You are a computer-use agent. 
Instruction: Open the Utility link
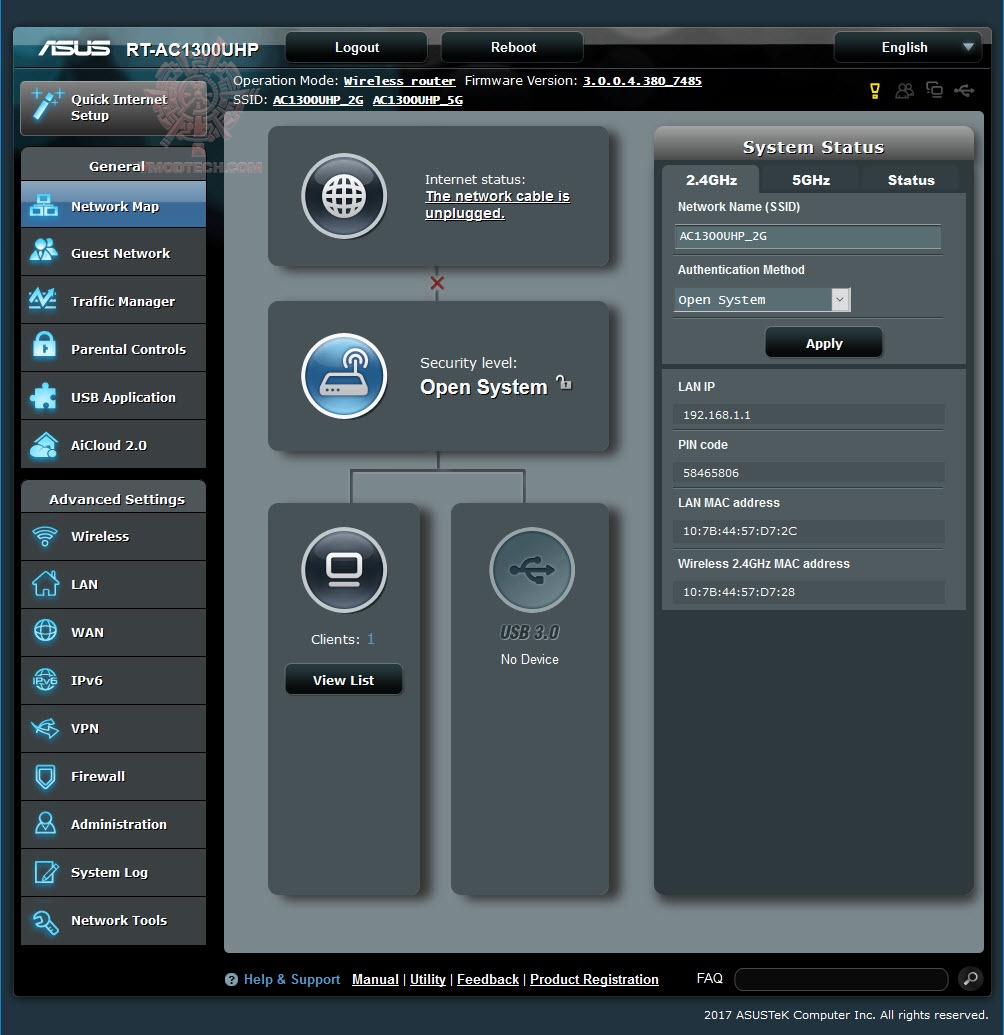[428, 979]
